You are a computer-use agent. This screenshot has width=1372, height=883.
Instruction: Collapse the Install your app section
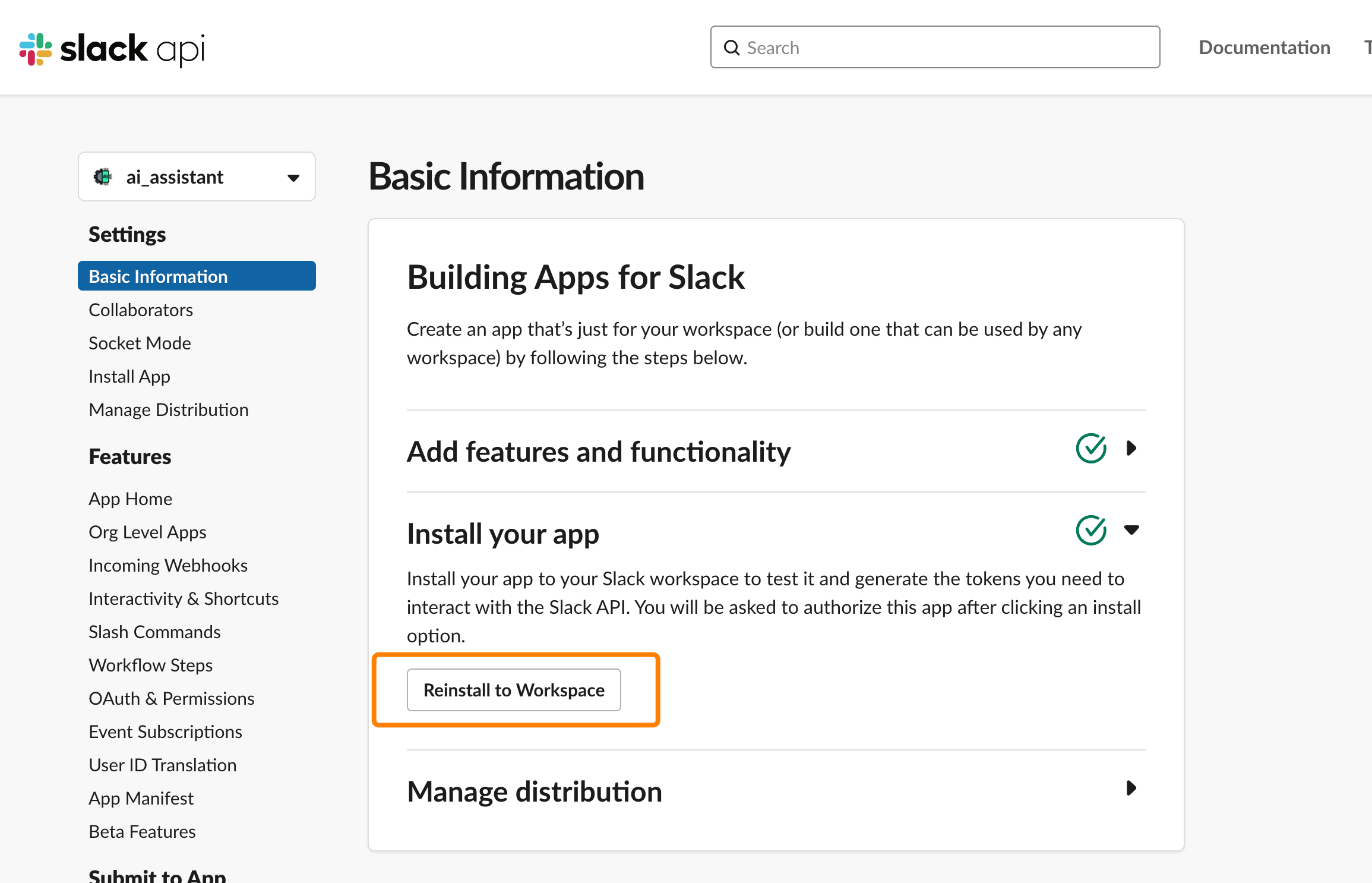(1131, 530)
